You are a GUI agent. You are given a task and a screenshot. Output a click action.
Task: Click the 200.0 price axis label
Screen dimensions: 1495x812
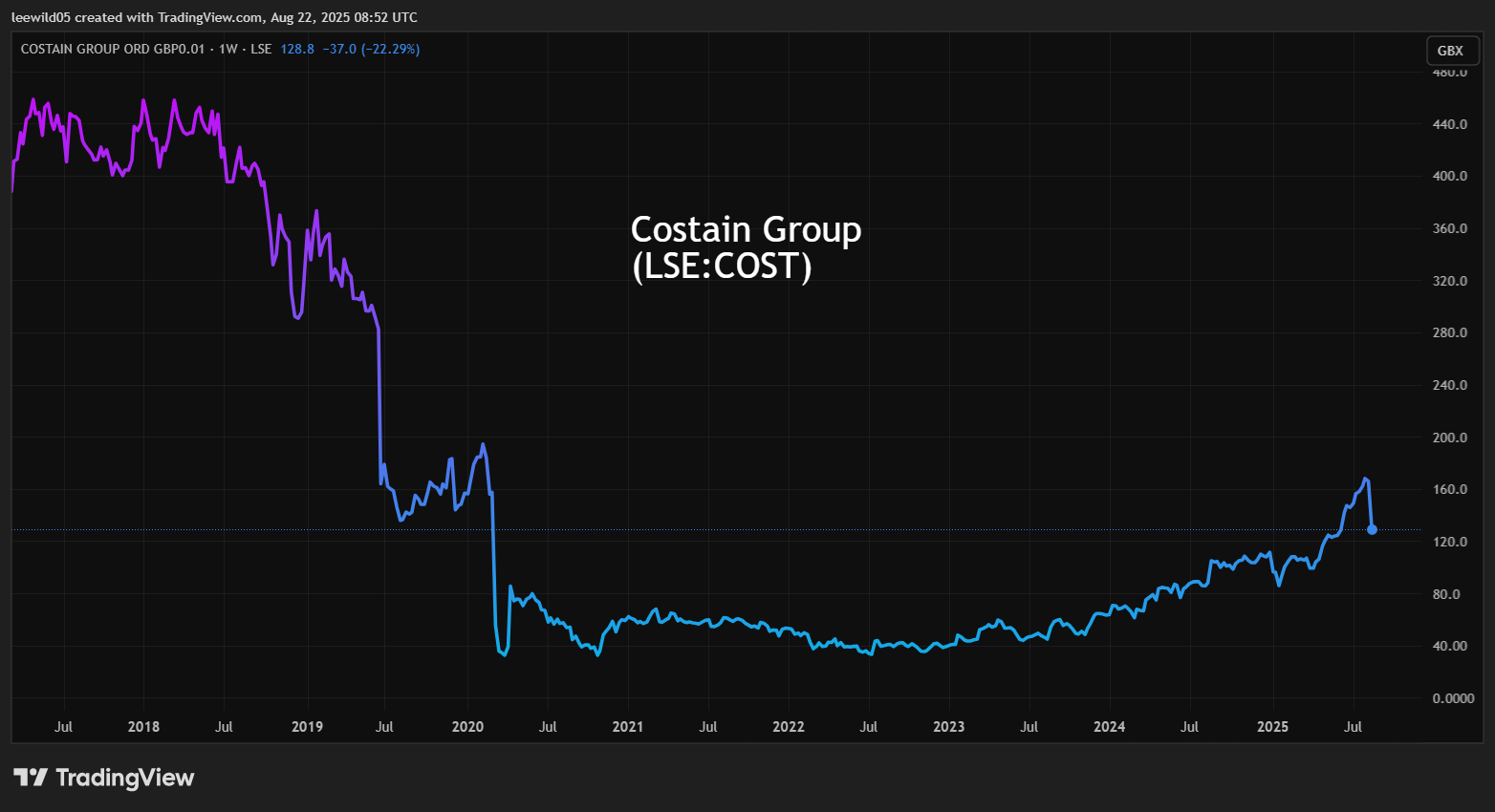1450,438
